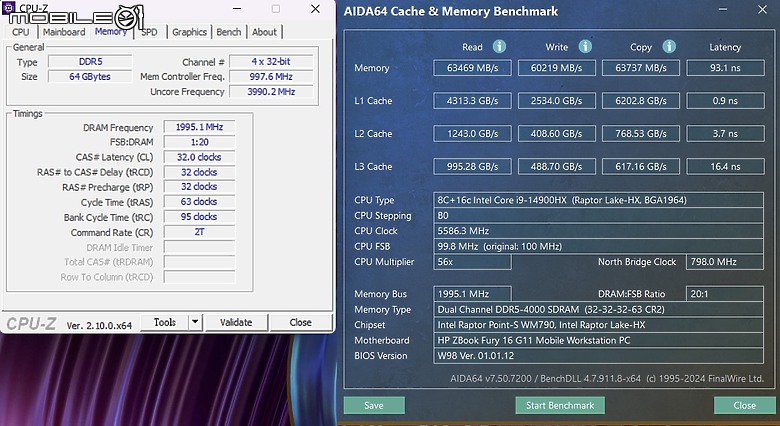Click the DRAM:FSB Ratio value 20:1

point(725,294)
